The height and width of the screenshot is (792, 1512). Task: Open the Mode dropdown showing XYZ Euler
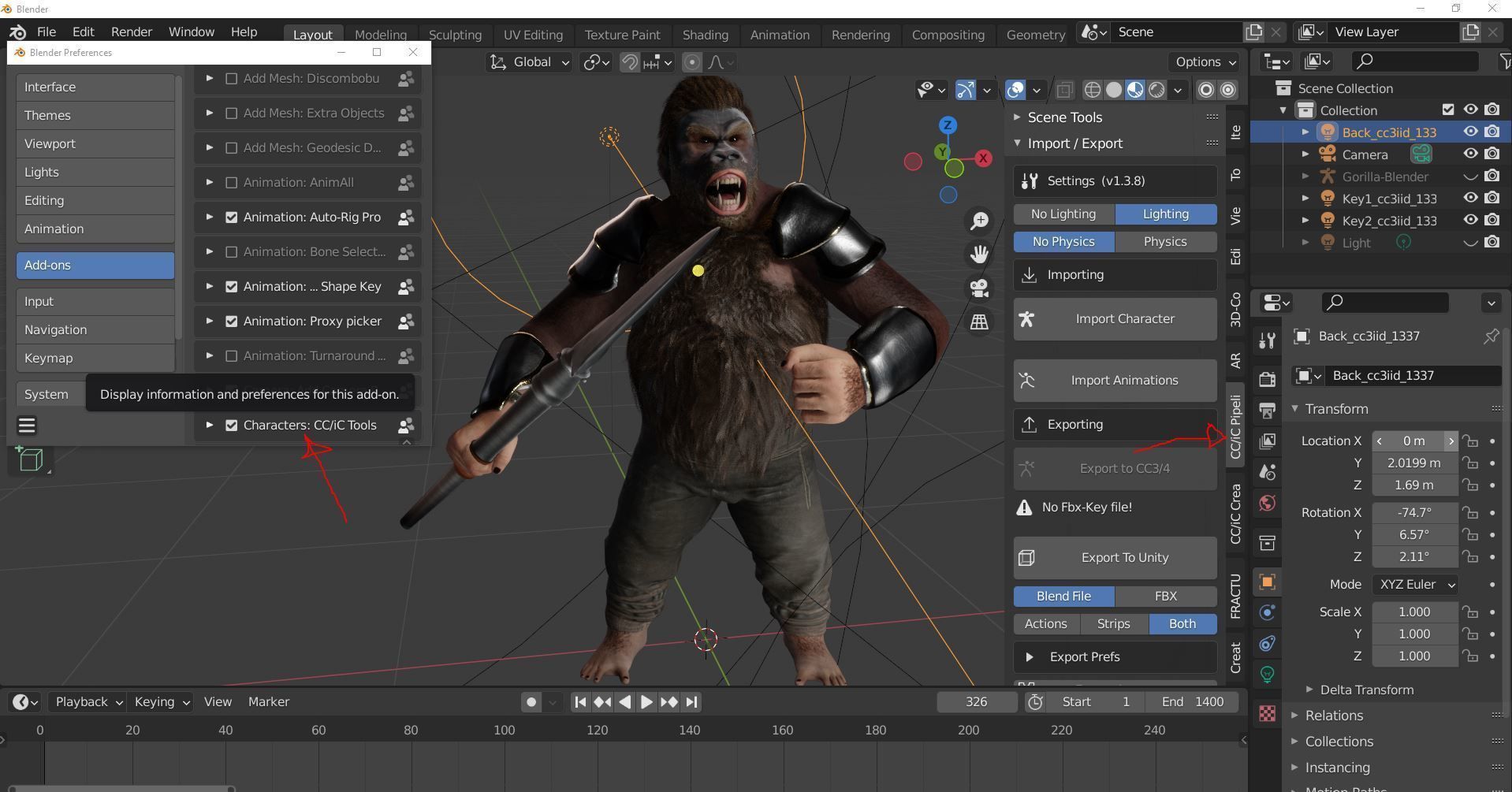[x=1415, y=584]
